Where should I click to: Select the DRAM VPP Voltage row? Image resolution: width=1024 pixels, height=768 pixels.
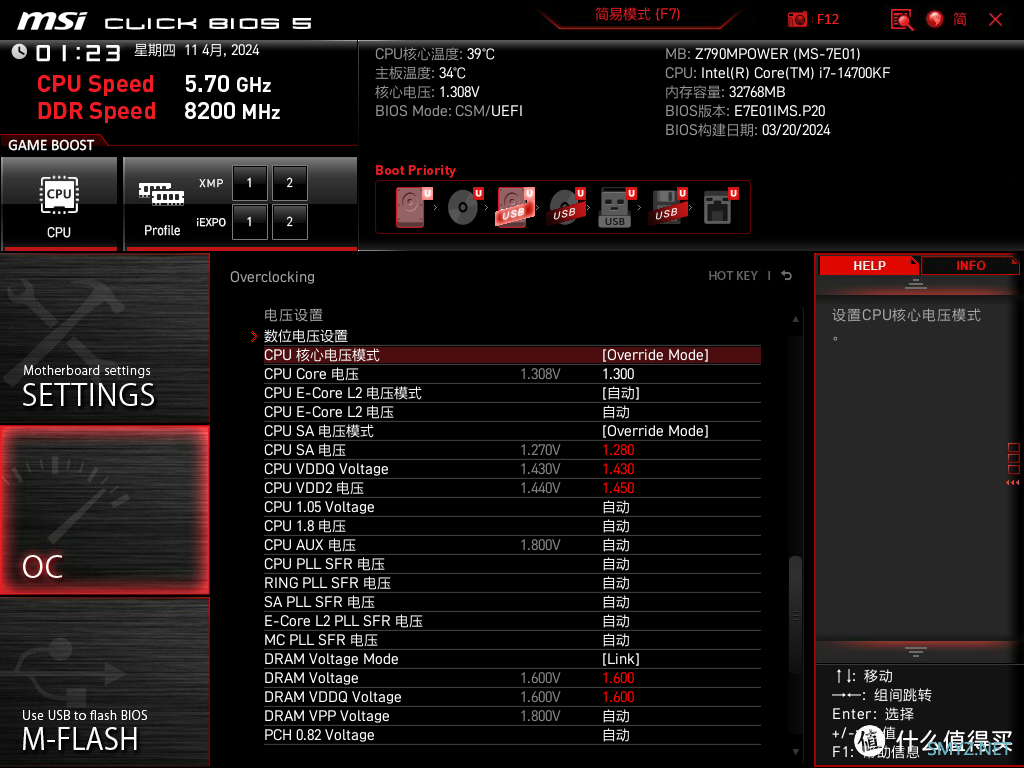click(x=512, y=716)
